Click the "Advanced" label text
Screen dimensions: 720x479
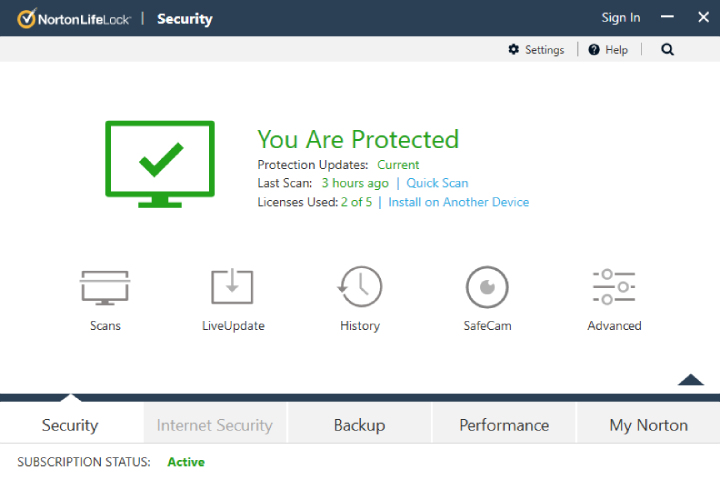614,326
